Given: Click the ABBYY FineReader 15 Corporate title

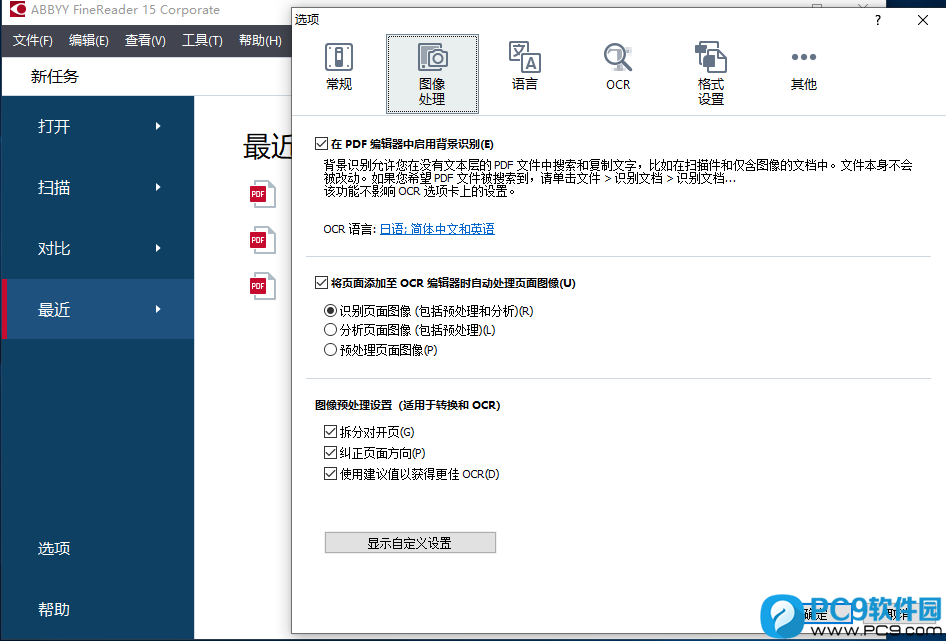Looking at the screenshot, I should [125, 10].
